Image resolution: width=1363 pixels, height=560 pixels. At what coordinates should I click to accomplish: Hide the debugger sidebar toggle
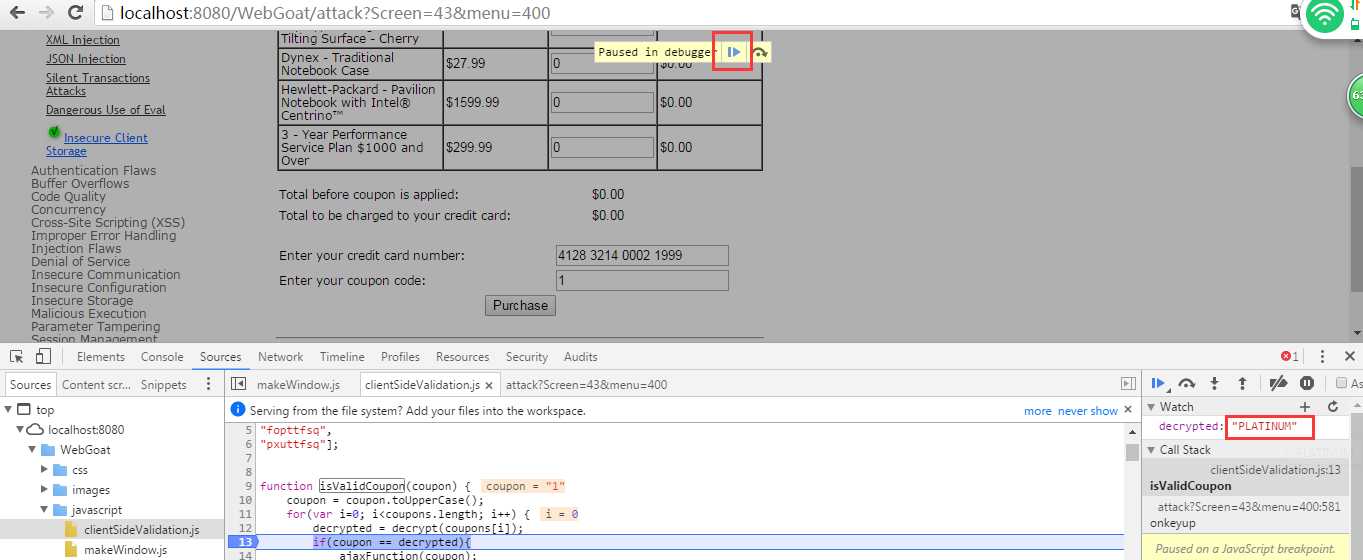1128,384
